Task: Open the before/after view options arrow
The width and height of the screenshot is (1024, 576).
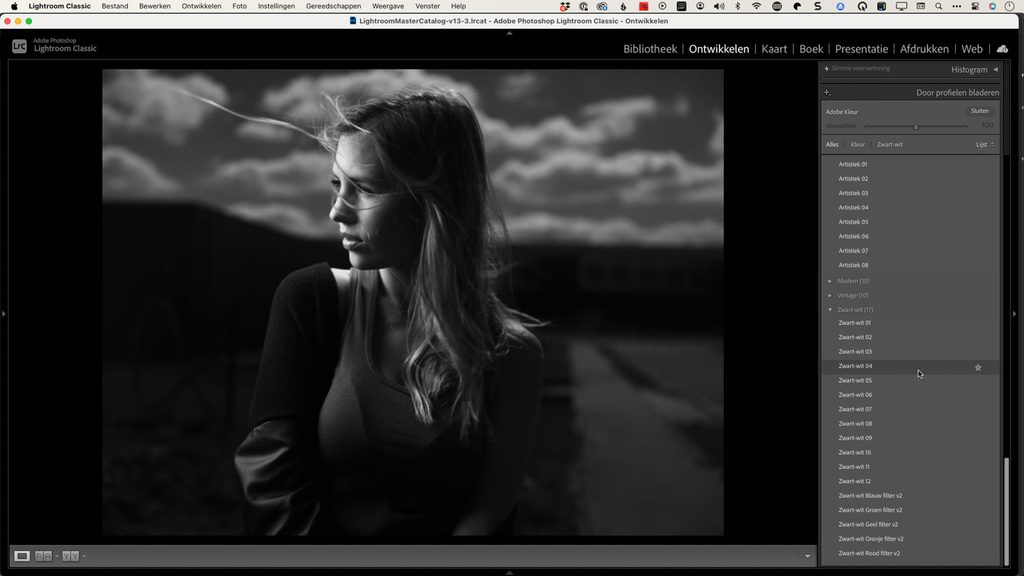Action: (84, 556)
